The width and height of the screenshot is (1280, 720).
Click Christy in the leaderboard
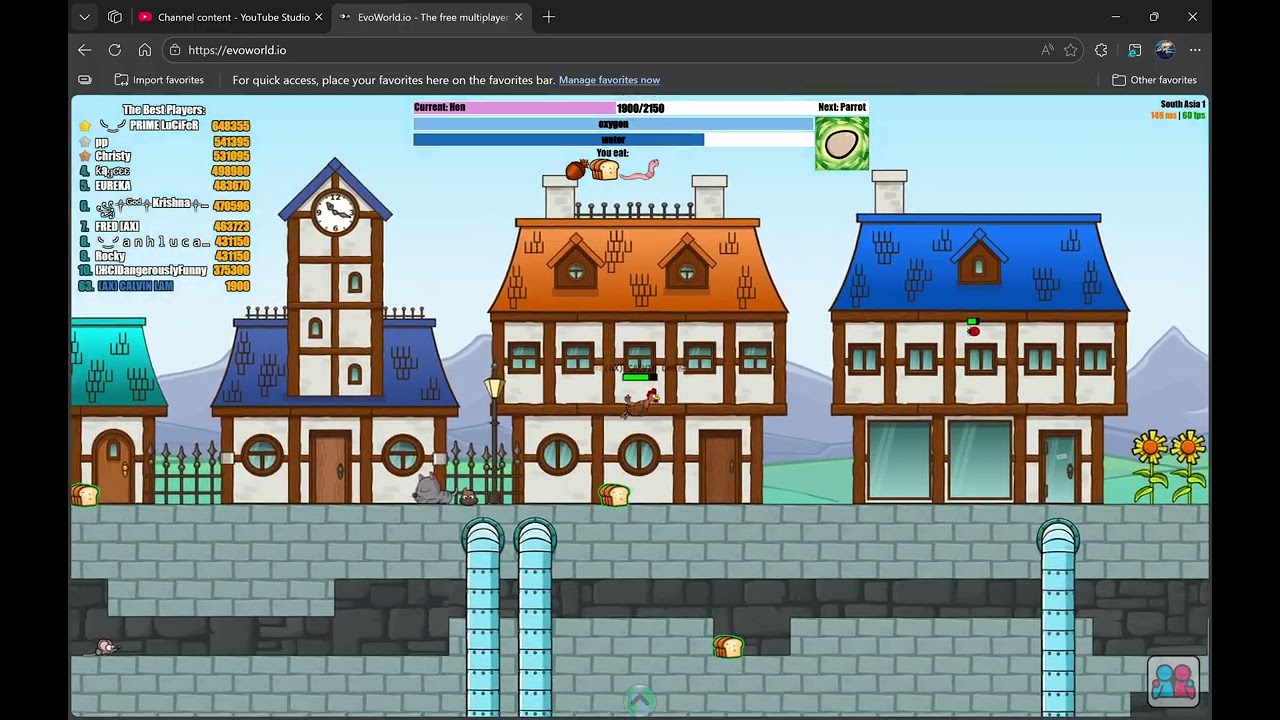tap(113, 156)
